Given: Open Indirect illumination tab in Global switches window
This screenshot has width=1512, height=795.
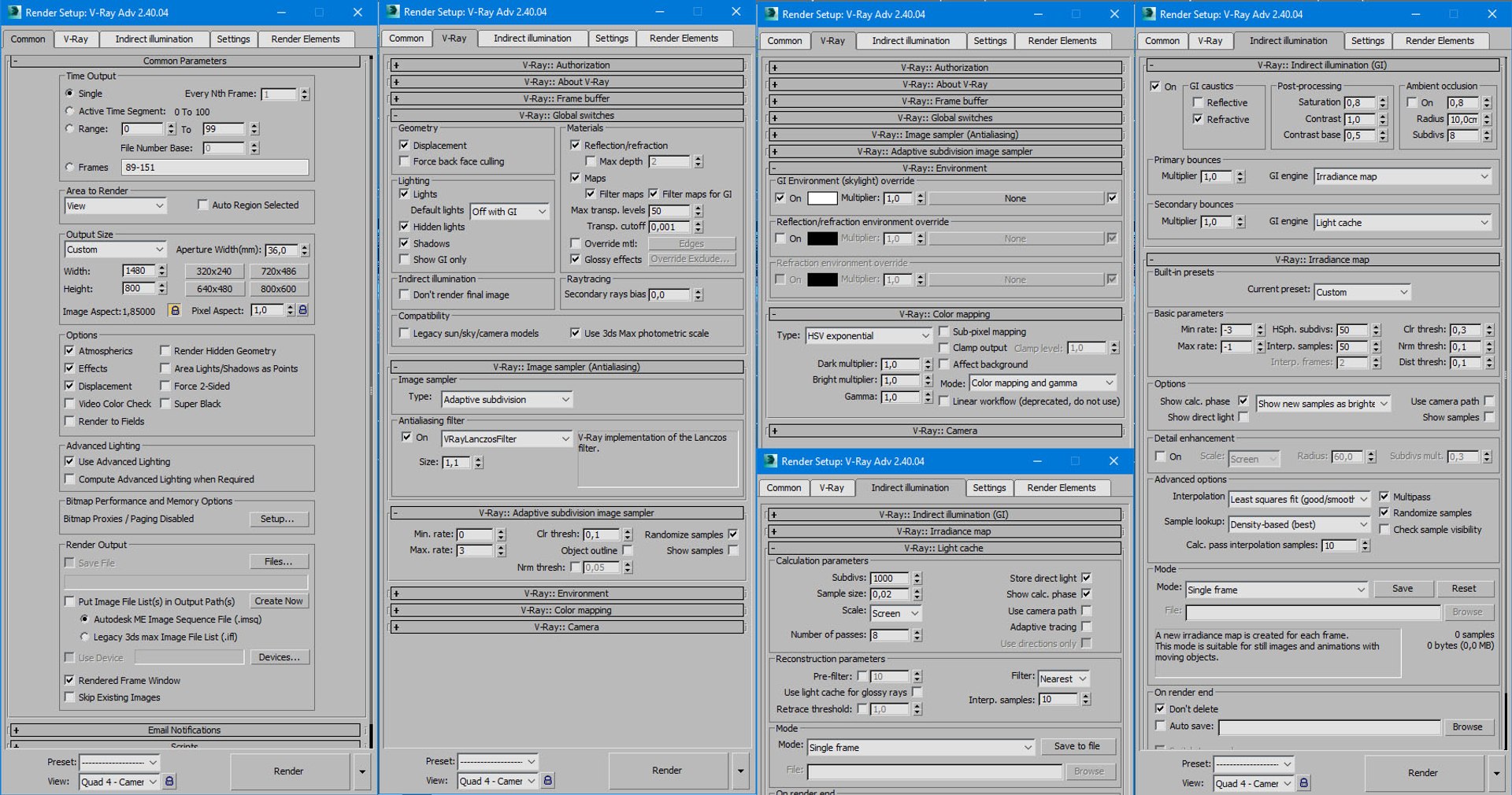Looking at the screenshot, I should 532,39.
